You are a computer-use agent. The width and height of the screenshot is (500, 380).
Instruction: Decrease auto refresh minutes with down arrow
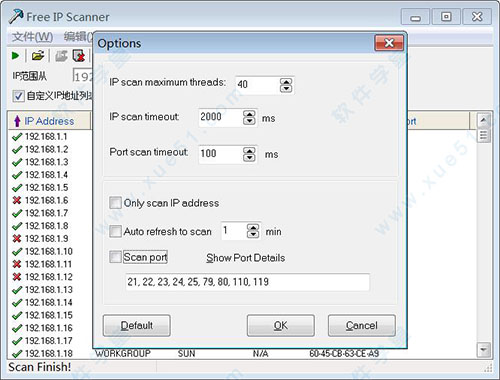253,234
